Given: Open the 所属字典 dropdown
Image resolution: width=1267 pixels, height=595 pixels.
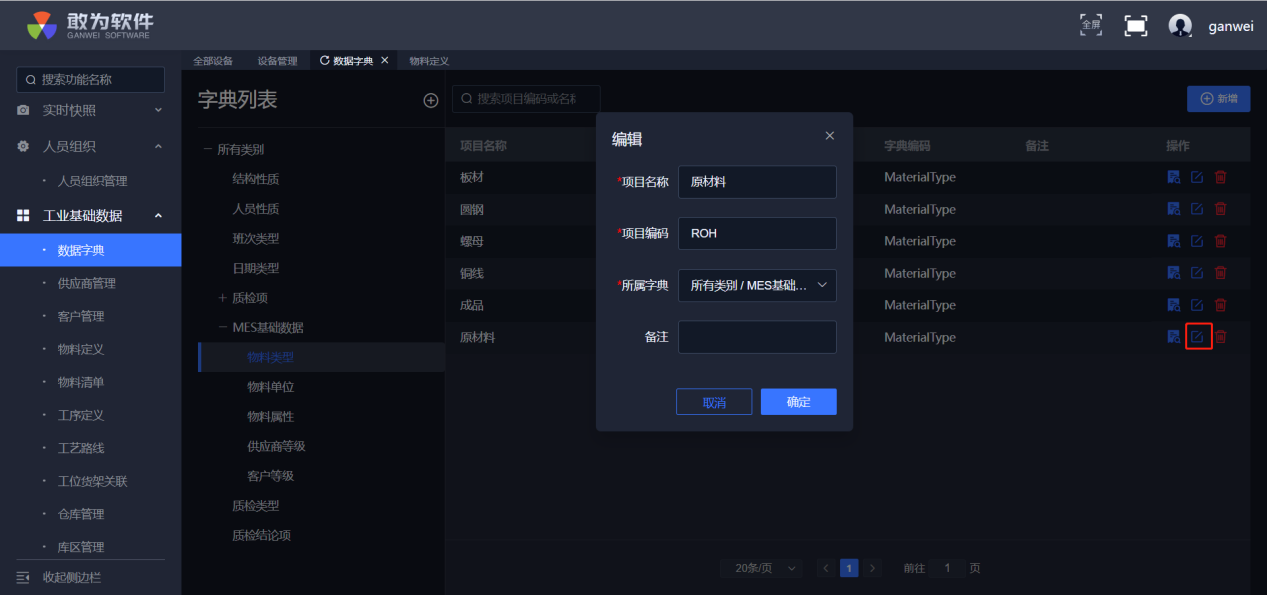Looking at the screenshot, I should tap(757, 285).
